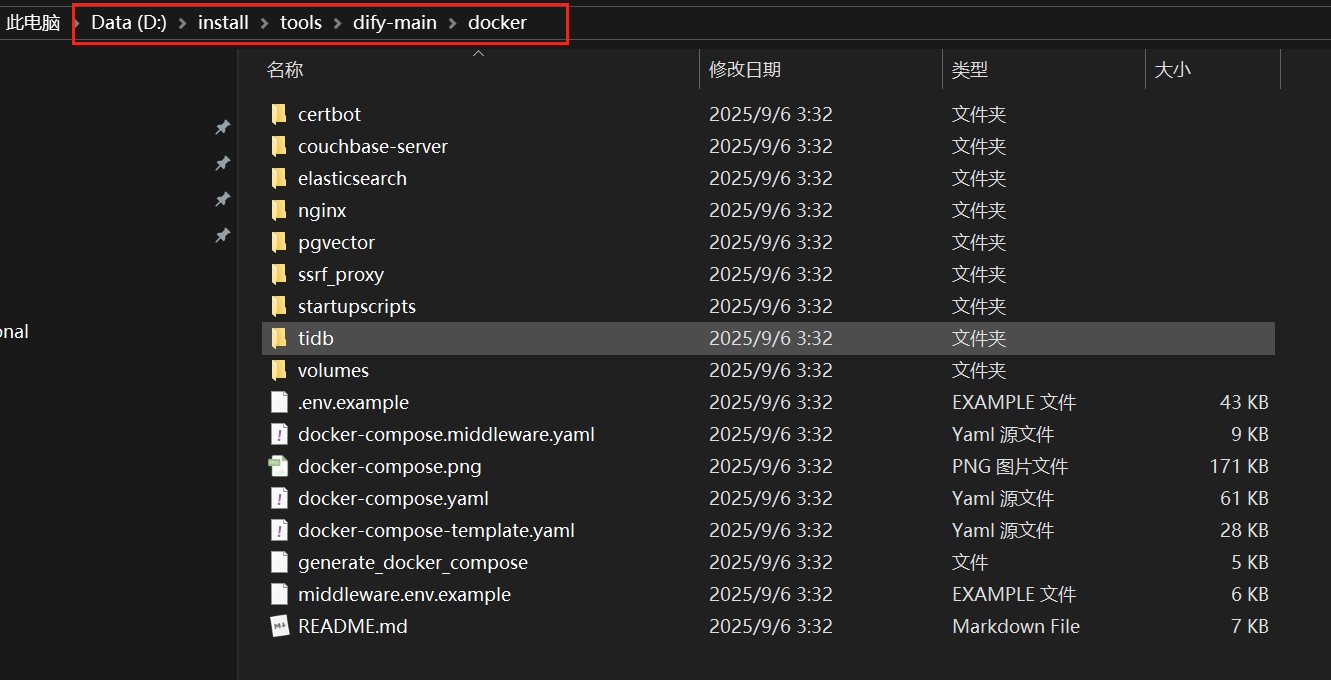This screenshot has width=1331, height=680.
Task: Select the file name docker-compose-template.yaml
Action: 436,530
